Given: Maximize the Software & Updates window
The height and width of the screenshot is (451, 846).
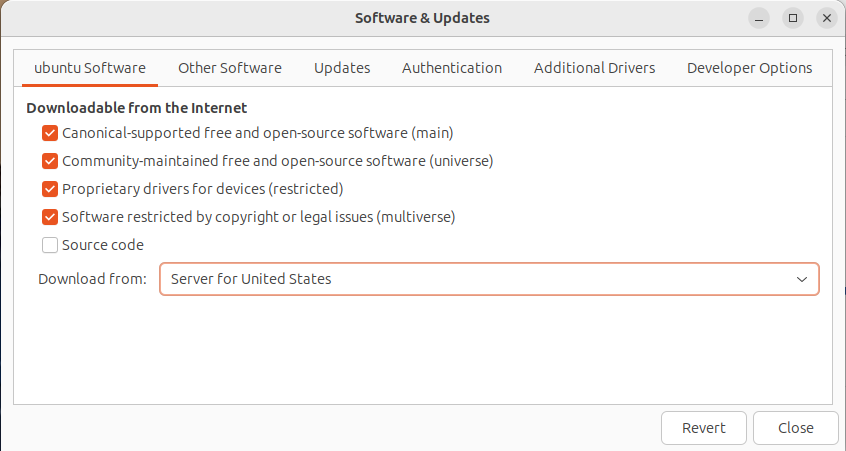Looking at the screenshot, I should pos(793,18).
